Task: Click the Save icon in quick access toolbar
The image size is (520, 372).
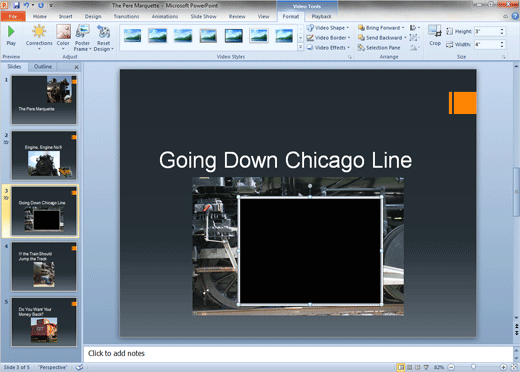Action: tap(16, 5)
